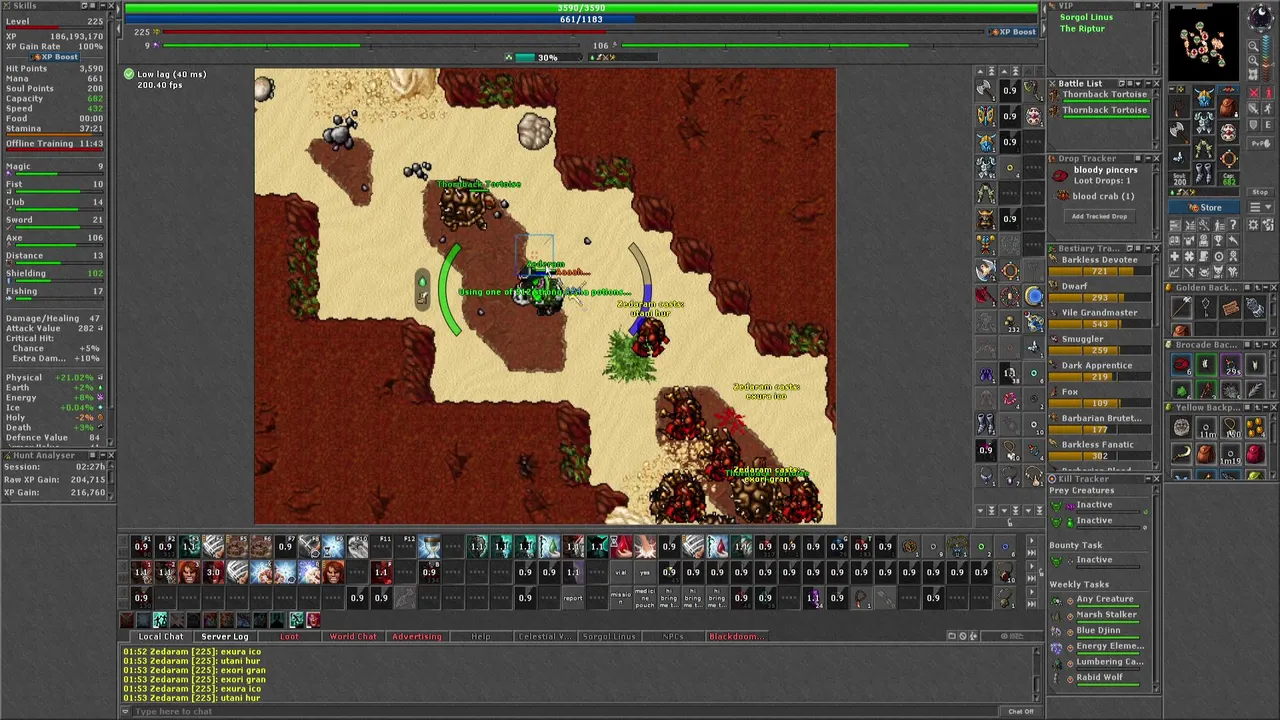1280x720 pixels.
Task: Click the options hamburger menu below Stop
Action: [x=1261, y=207]
